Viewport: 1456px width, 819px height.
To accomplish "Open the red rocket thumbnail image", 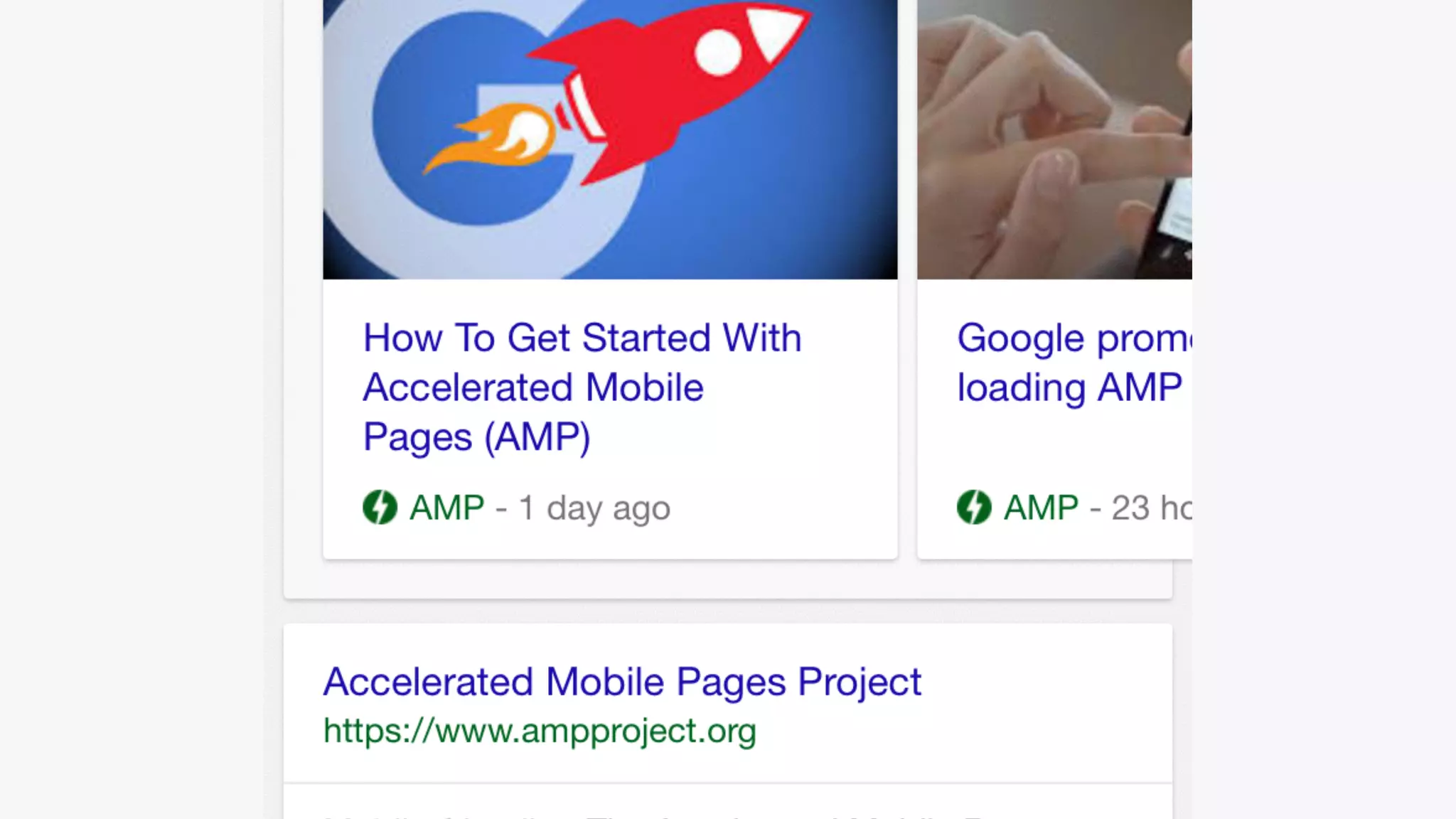I will click(x=610, y=139).
